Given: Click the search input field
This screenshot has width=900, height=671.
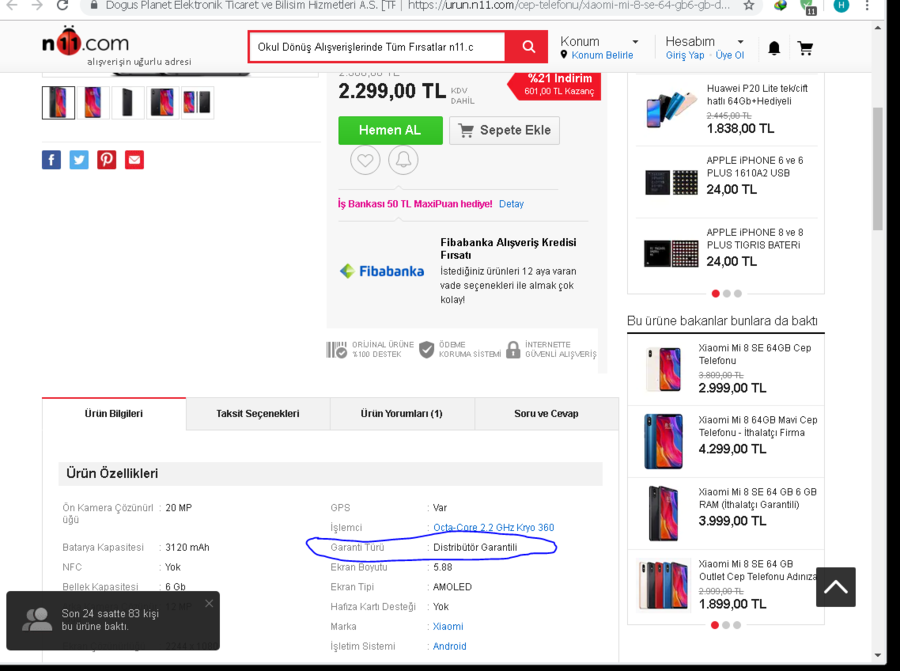Looking at the screenshot, I should pos(377,47).
